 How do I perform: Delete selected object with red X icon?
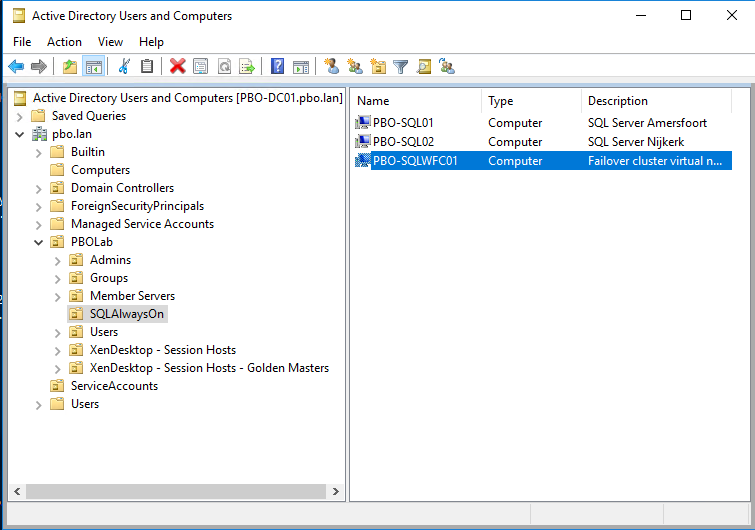coord(177,66)
